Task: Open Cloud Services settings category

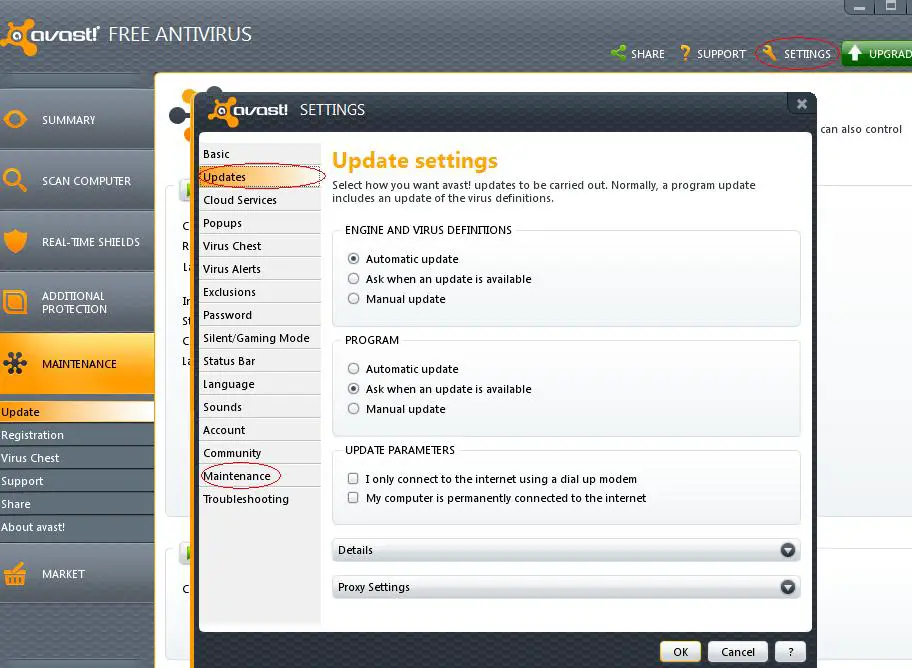Action: 259,200
